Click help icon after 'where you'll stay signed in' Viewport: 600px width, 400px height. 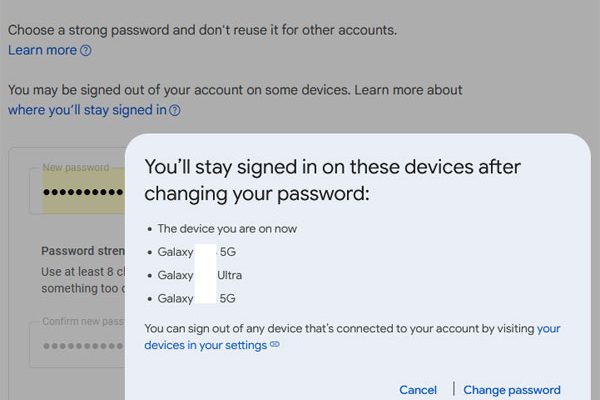pos(175,111)
